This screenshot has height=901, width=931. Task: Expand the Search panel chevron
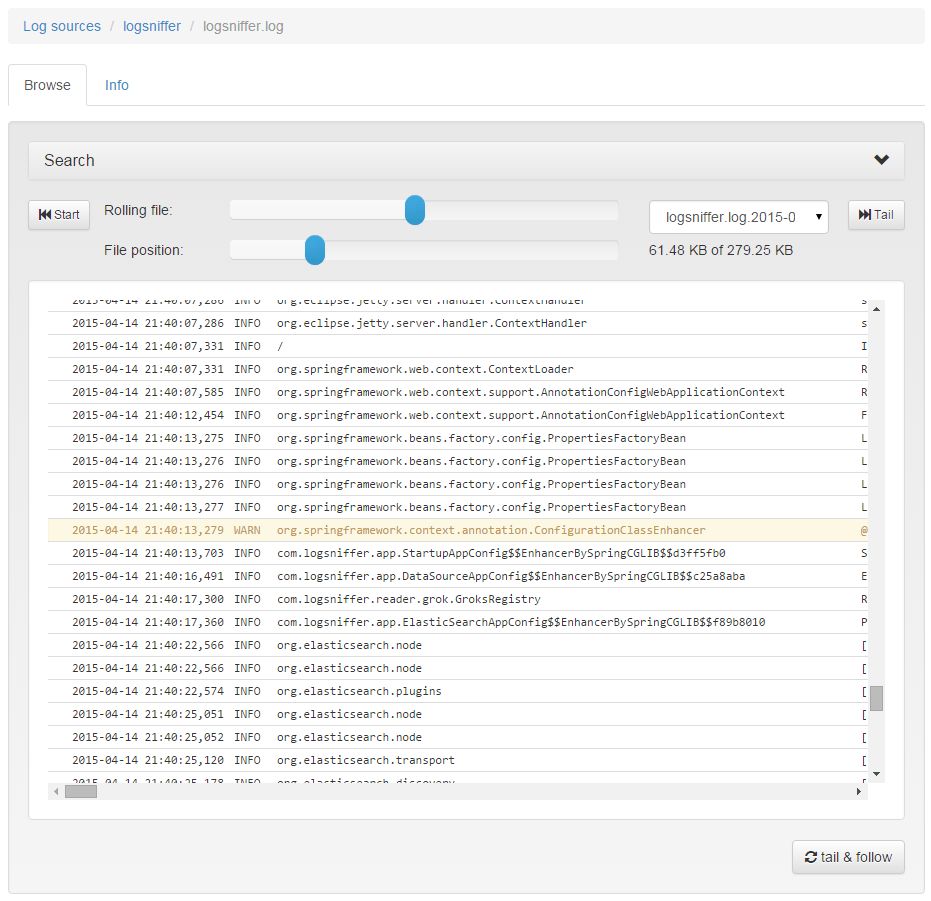click(x=881, y=160)
